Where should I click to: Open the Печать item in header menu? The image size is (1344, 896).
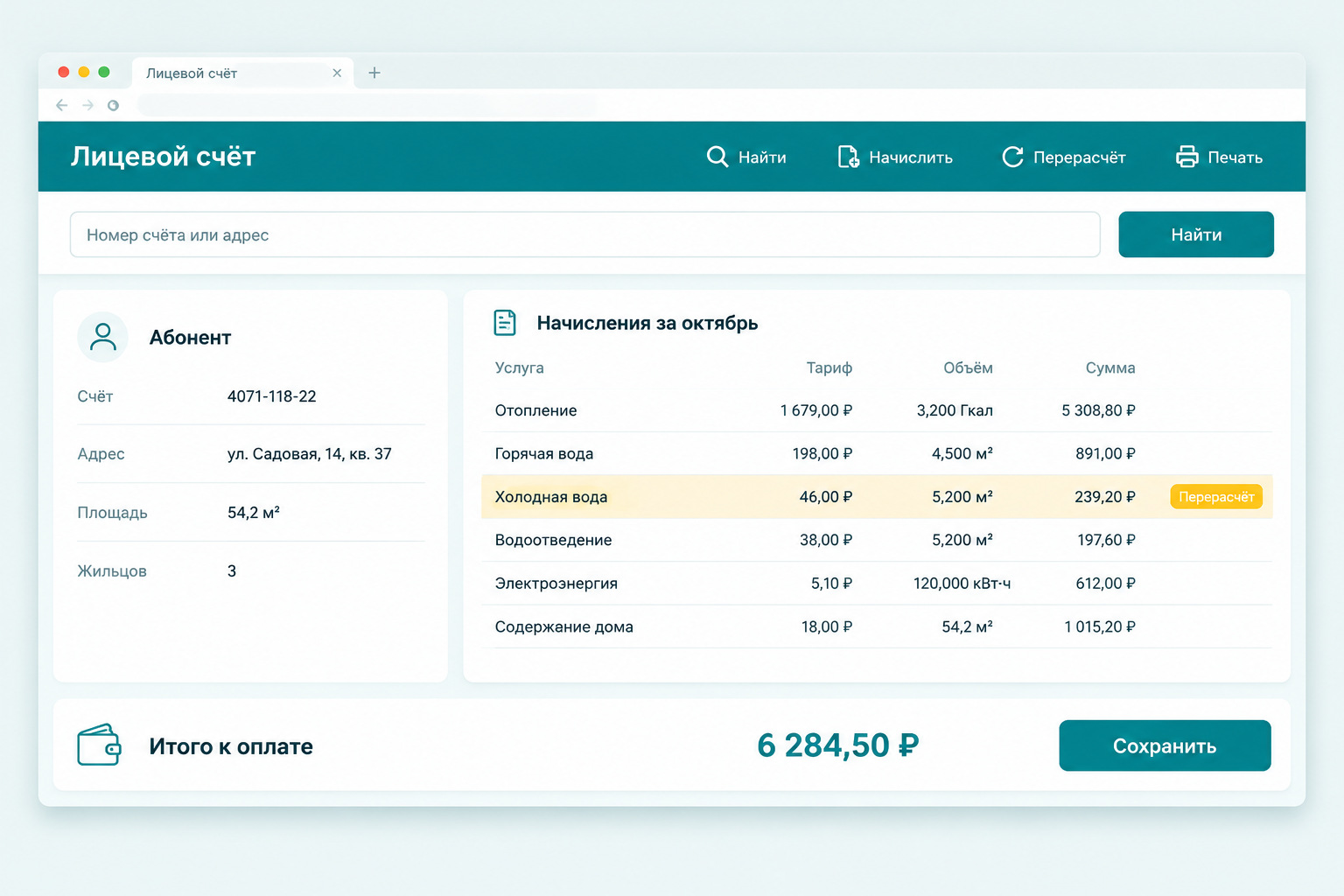(x=1219, y=157)
